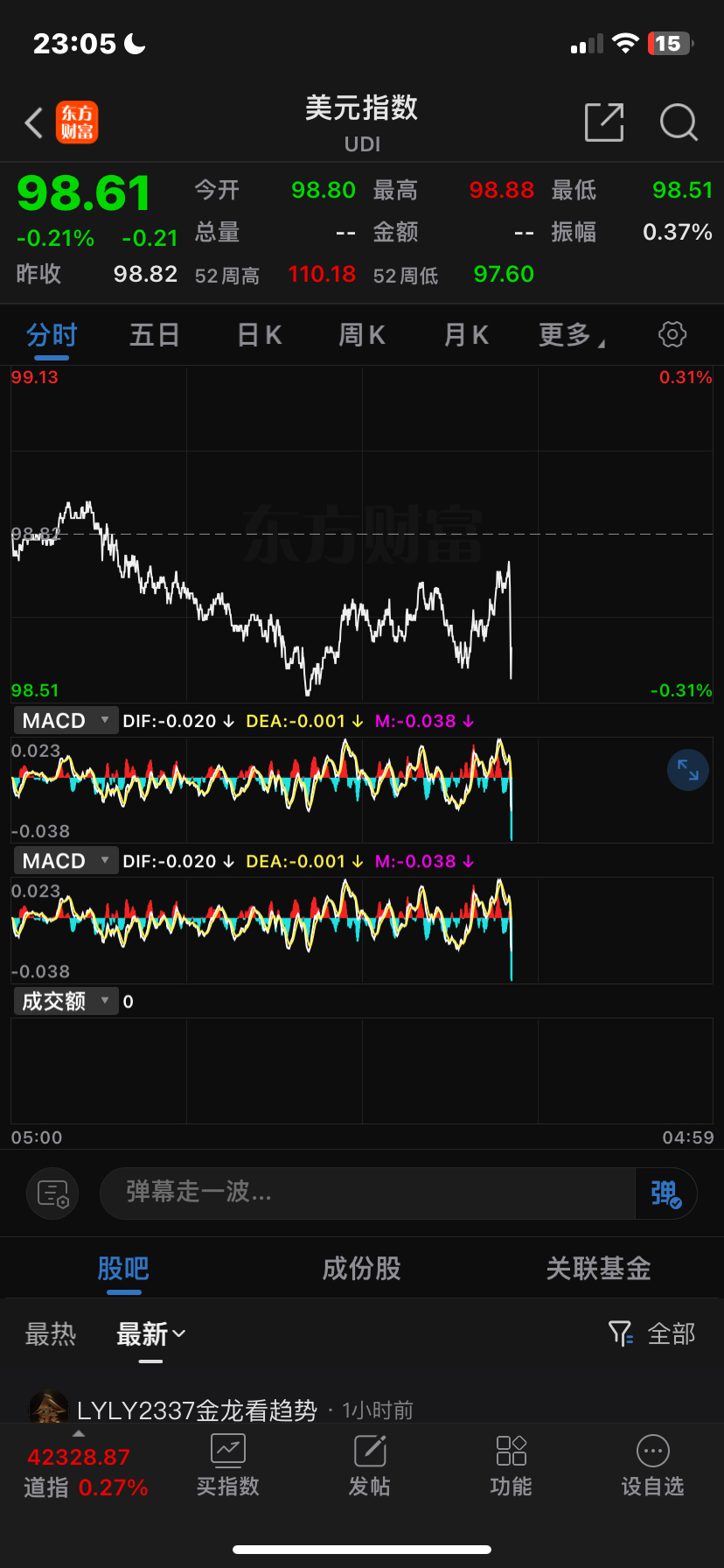Select the 关联基金 tab
The image size is (724, 1568).
pyautogui.click(x=599, y=1268)
